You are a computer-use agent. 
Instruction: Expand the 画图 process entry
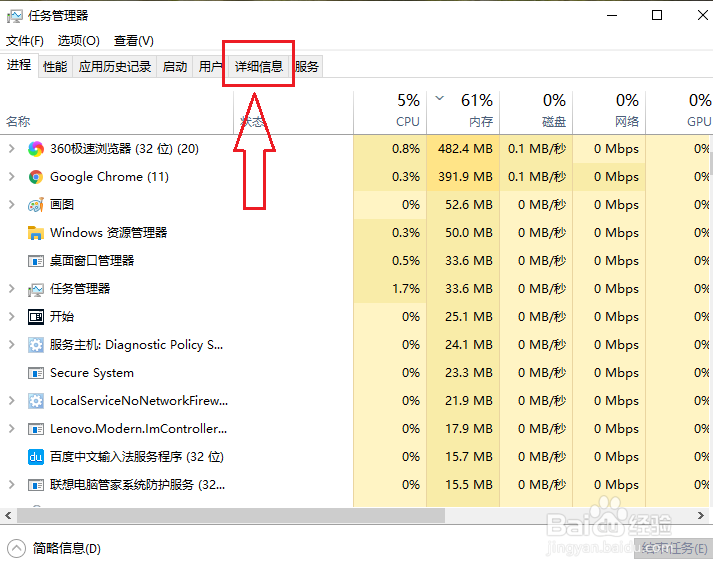click(12, 205)
